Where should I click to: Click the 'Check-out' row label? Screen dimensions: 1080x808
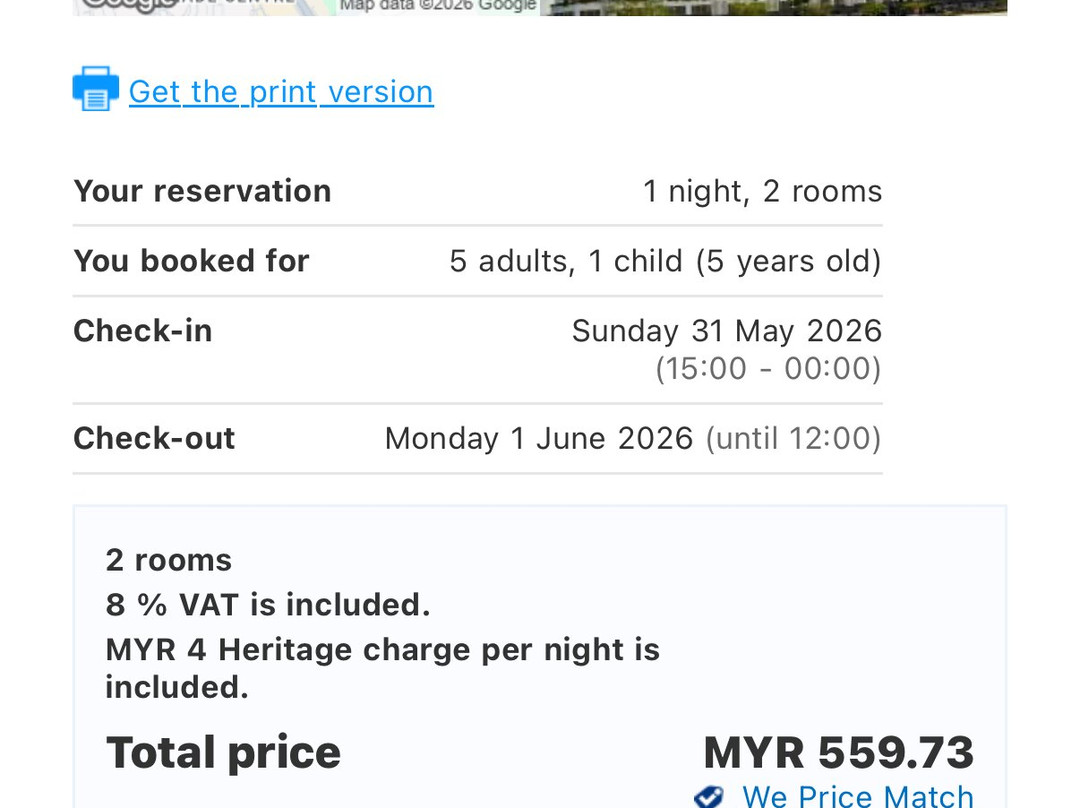tap(154, 438)
